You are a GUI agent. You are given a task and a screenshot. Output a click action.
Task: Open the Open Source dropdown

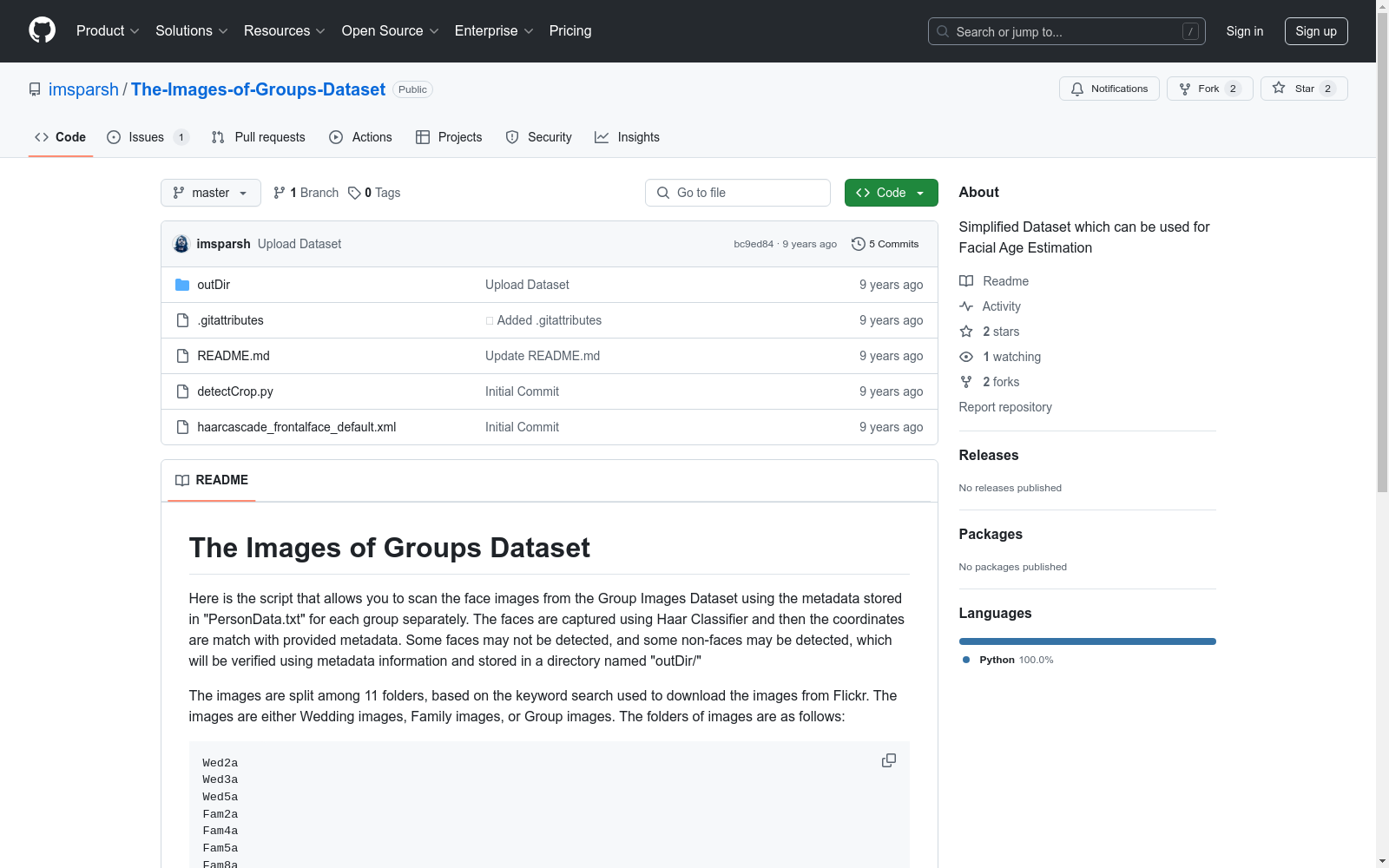coord(391,30)
